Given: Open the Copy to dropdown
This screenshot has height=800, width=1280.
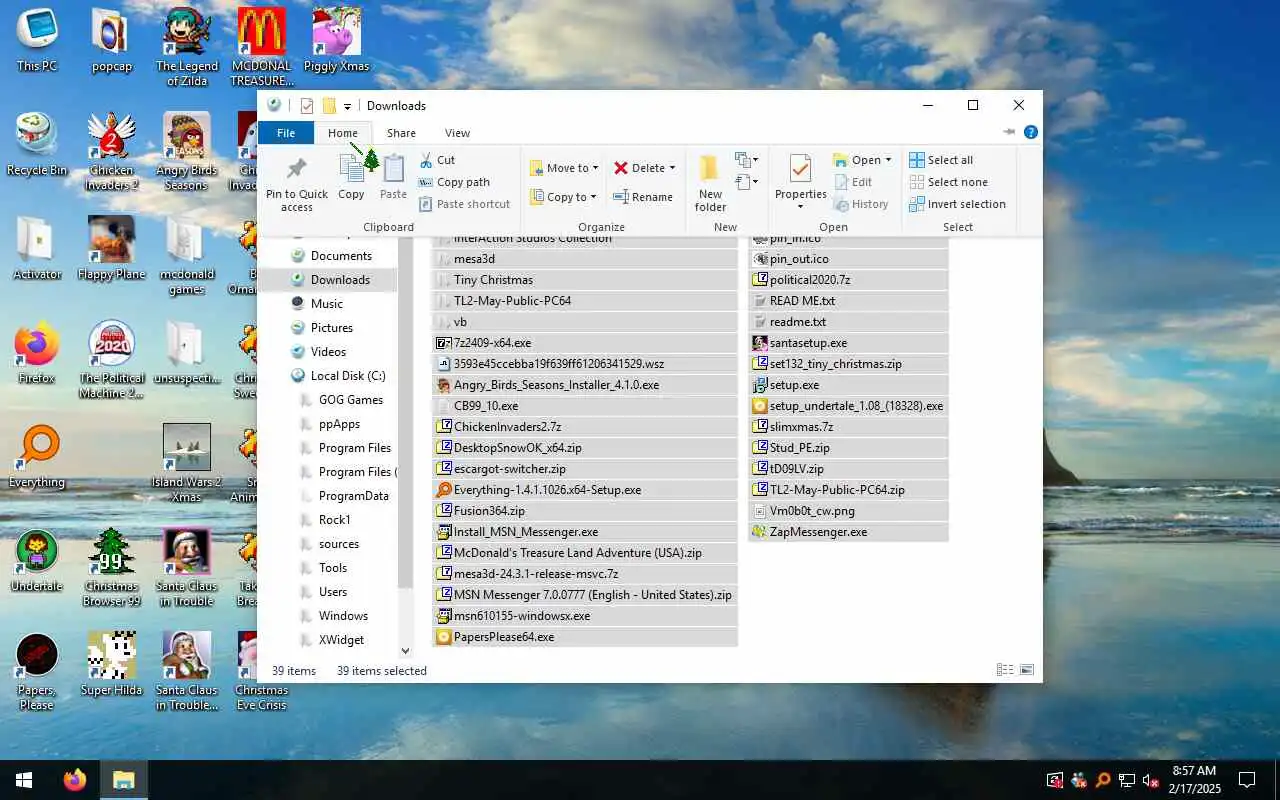Looking at the screenshot, I should (564, 197).
